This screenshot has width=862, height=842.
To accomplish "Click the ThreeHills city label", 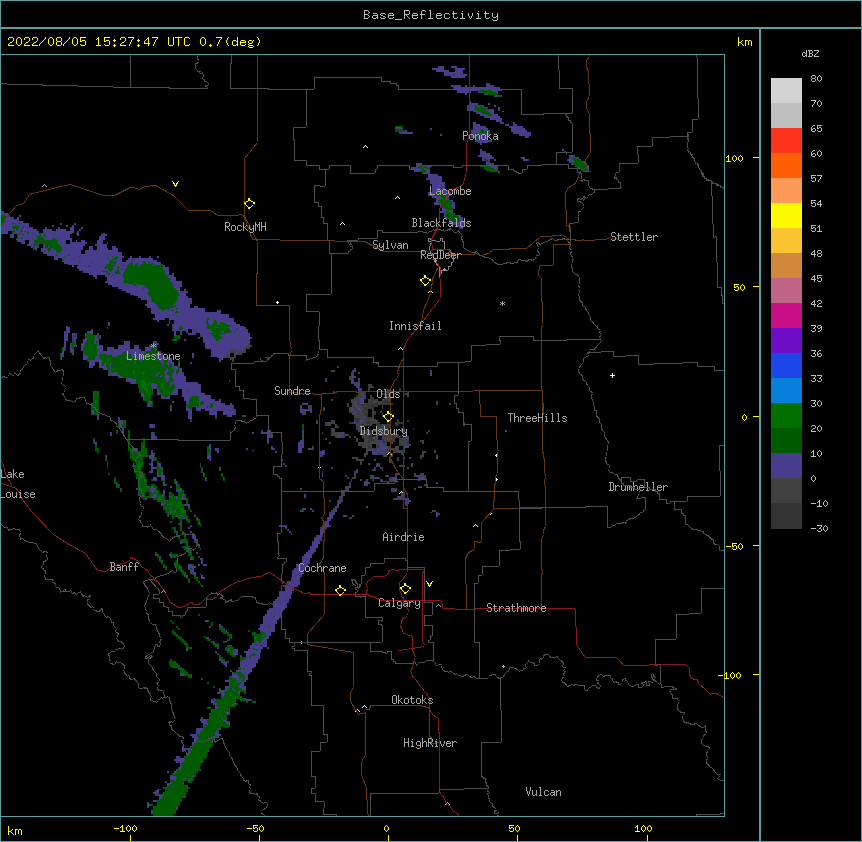I will click(x=537, y=418).
